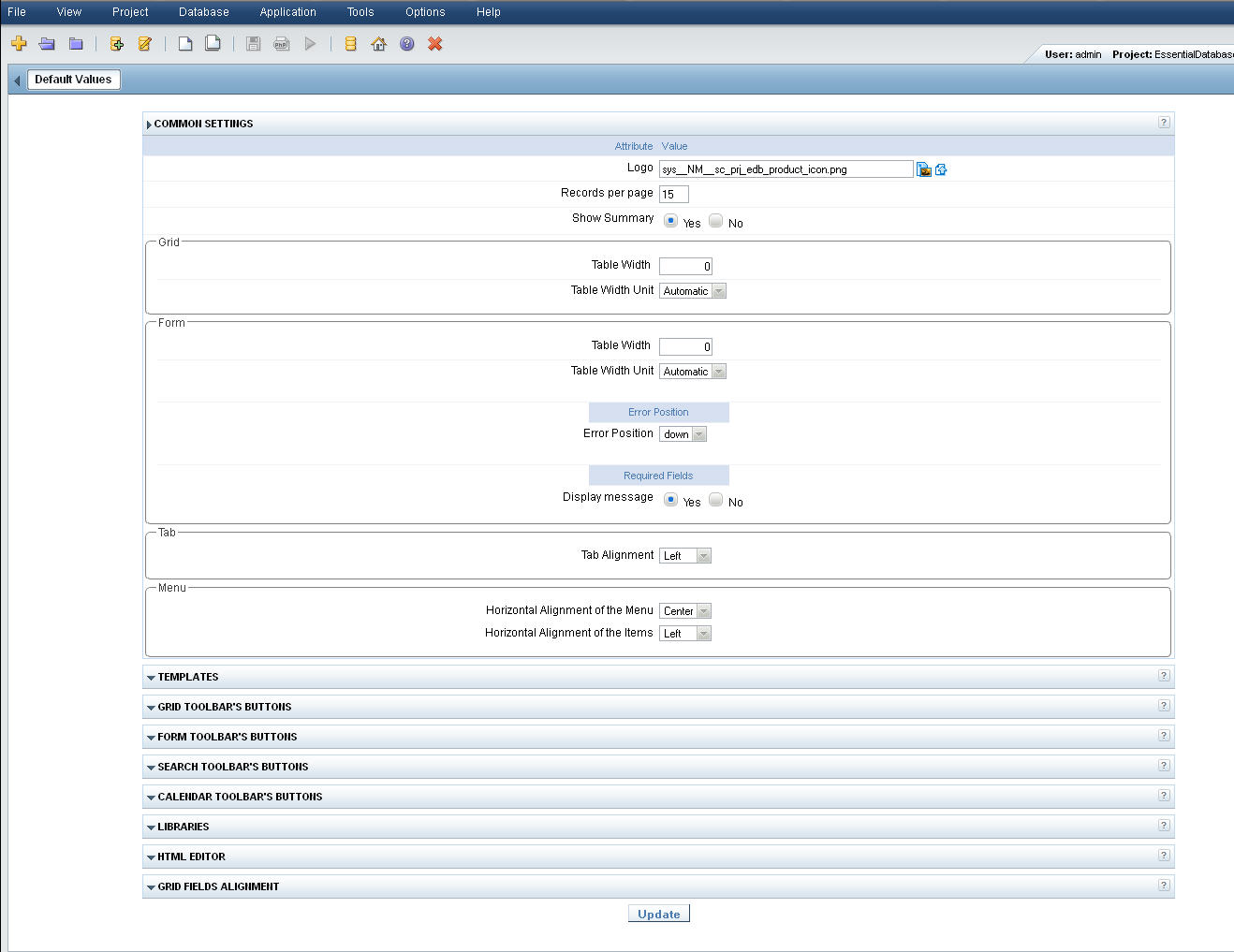This screenshot has height=952, width=1234.
Task: Expand Grid Toolbar's Buttons section
Action: tap(151, 708)
